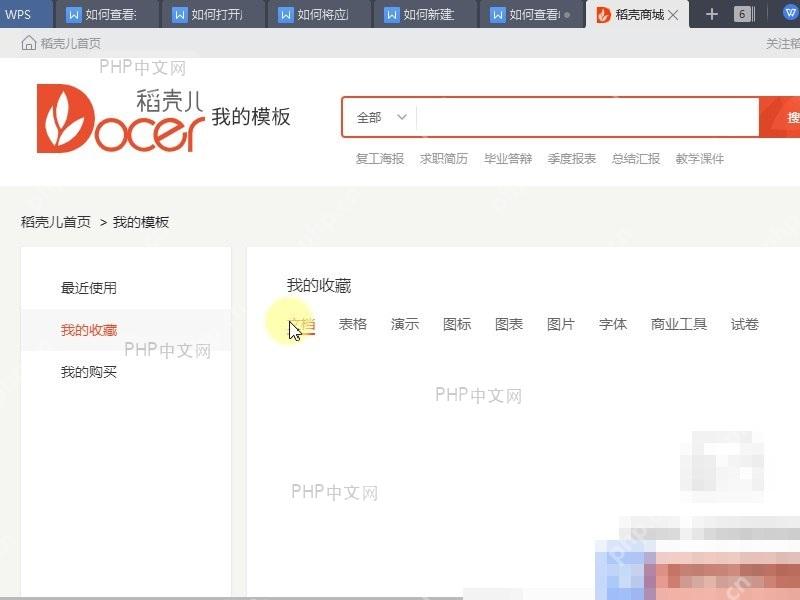Go to 稻壳儿首页 in breadcrumb
800x600 pixels.
click(x=56, y=222)
